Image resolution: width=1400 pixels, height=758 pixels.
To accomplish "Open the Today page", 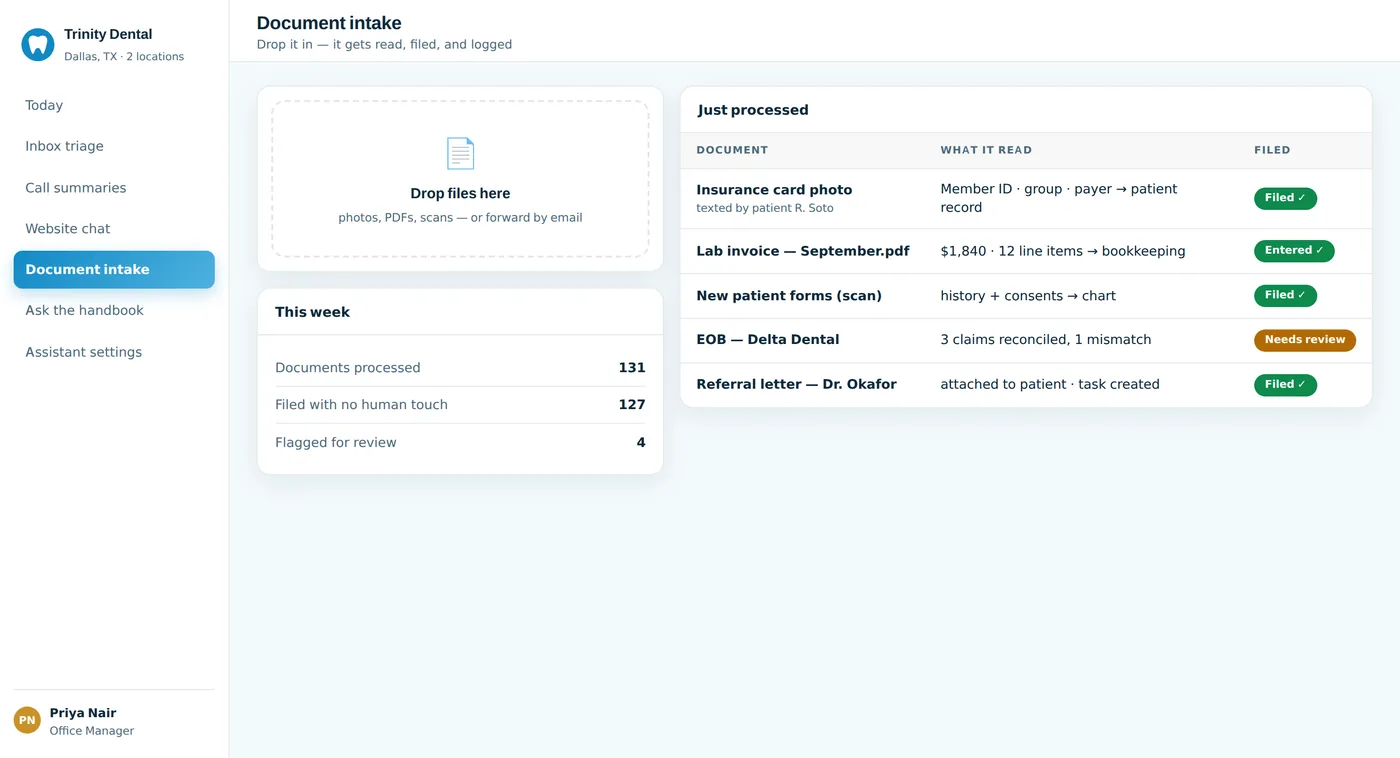I will click(x=114, y=105).
